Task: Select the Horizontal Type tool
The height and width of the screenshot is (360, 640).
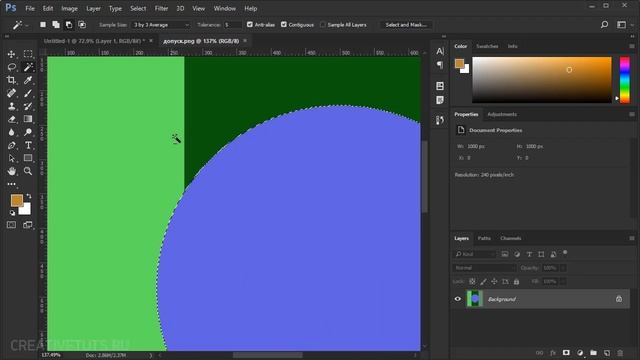Action: [x=28, y=145]
